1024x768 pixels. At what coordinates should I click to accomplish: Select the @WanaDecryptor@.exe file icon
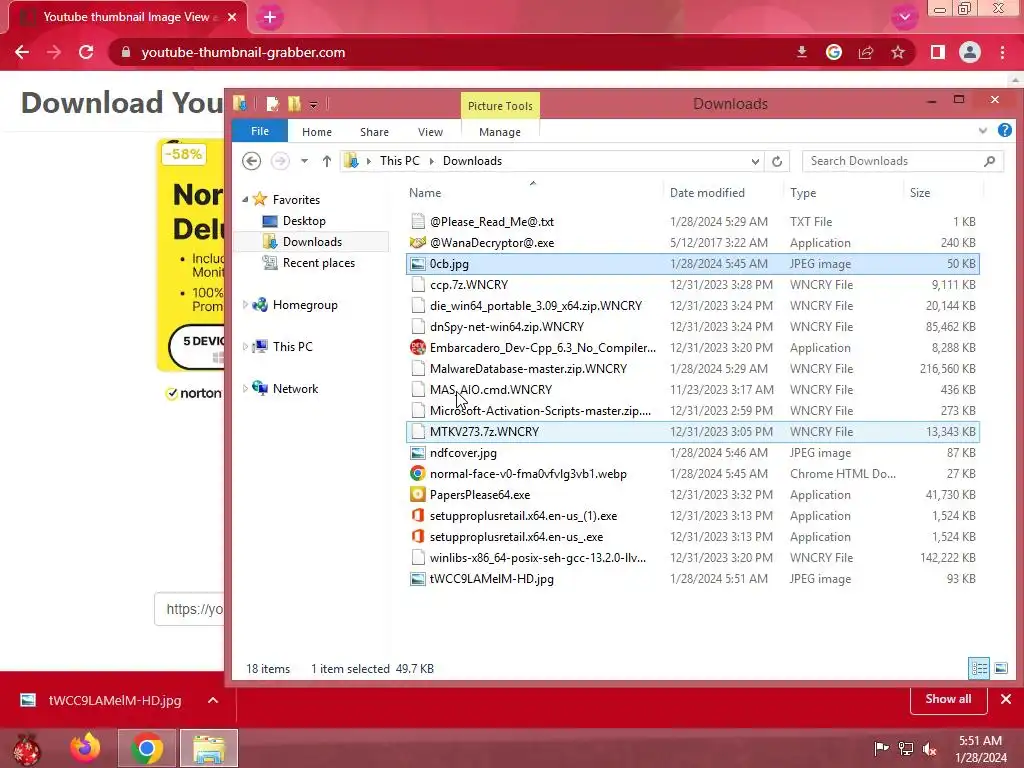coord(418,242)
